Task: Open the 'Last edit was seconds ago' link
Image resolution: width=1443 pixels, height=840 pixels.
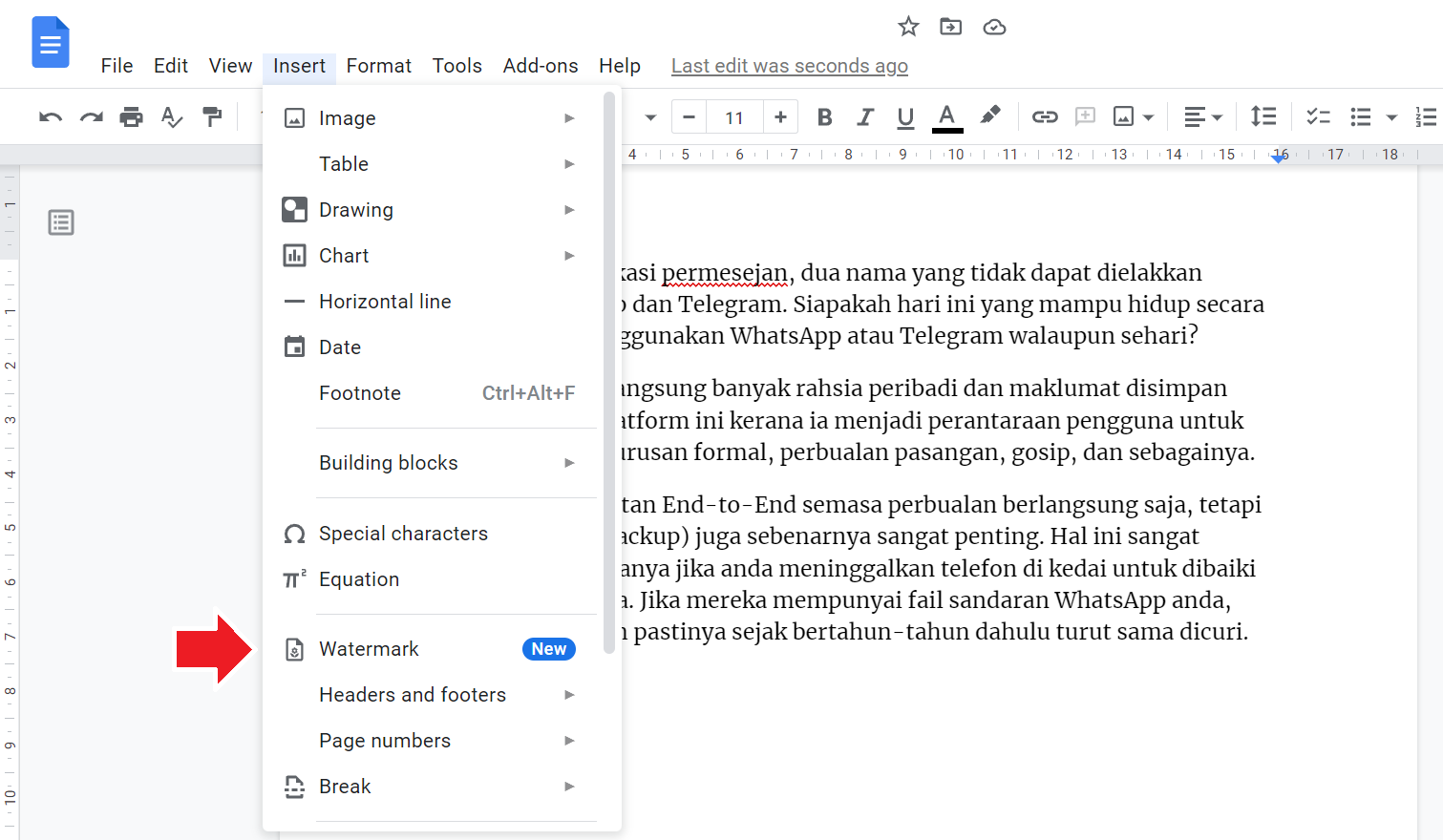Action: pos(789,66)
